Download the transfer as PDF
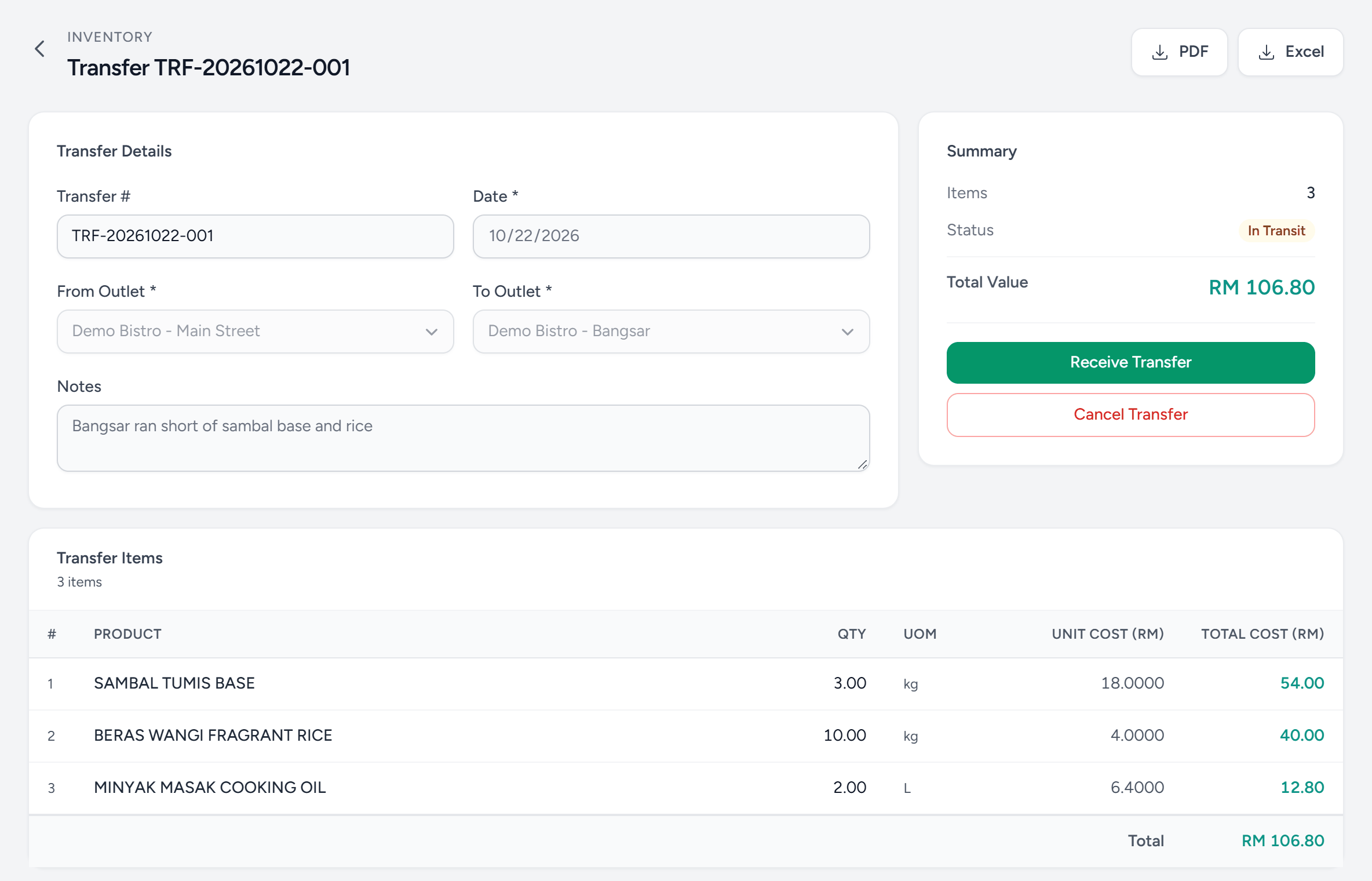 tap(1179, 52)
